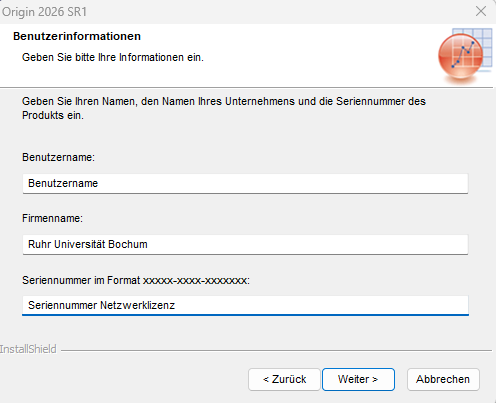The height and width of the screenshot is (403, 496).
Task: Focus the Benutzername input field
Action: [245, 183]
